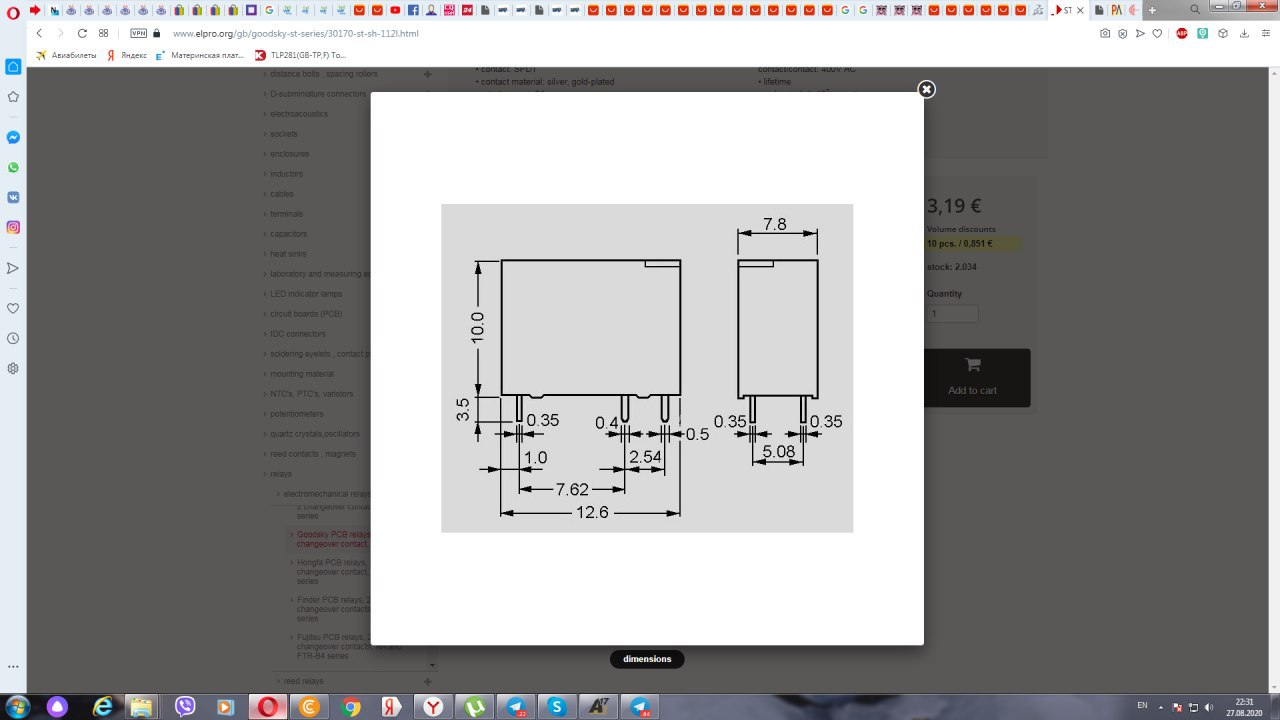
Task: Open bookmarks heart in sidebar
Action: click(13, 308)
